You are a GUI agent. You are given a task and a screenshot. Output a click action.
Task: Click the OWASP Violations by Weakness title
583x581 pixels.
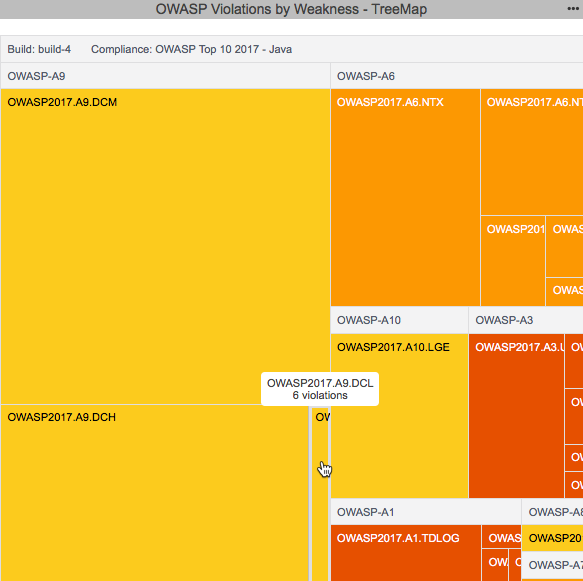tap(291, 9)
